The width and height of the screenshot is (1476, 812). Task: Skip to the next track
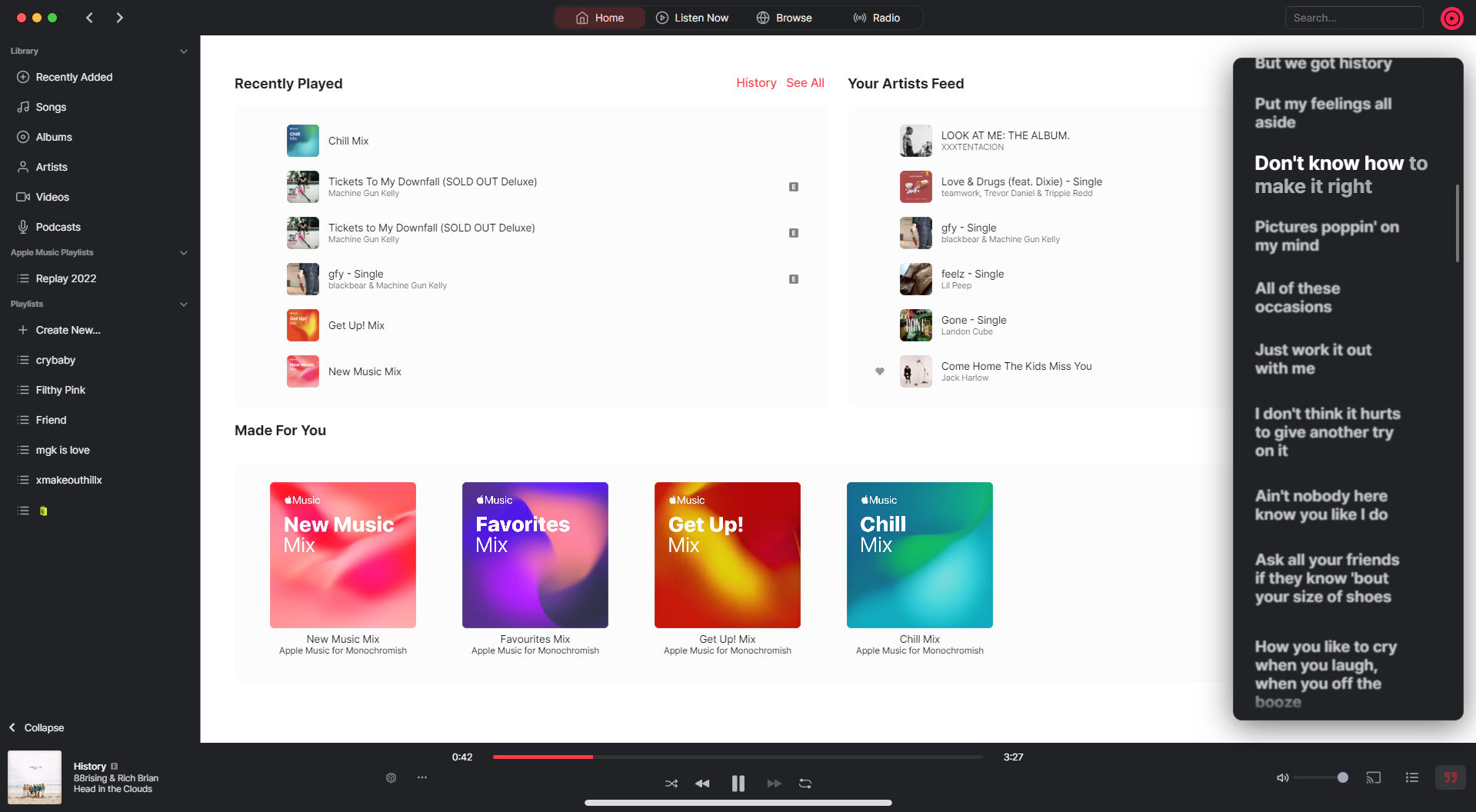[774, 784]
